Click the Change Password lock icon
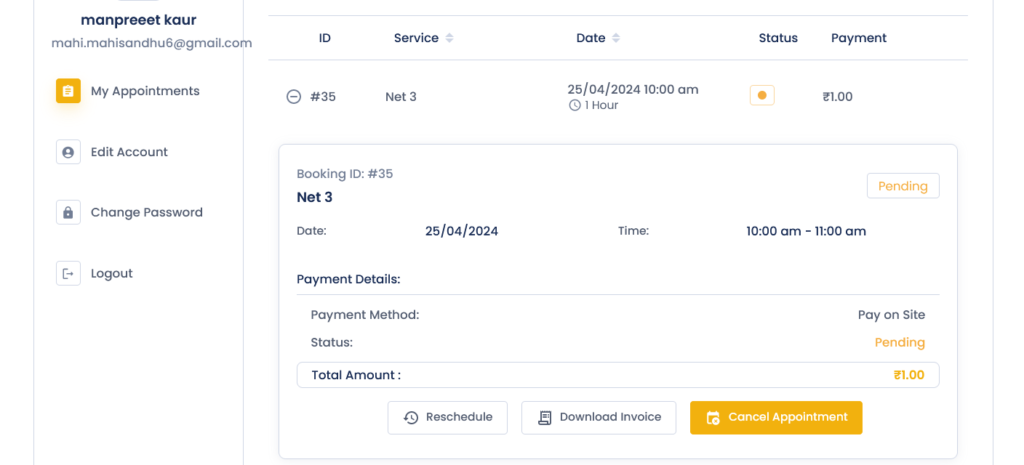The image size is (1024, 465). click(x=68, y=212)
